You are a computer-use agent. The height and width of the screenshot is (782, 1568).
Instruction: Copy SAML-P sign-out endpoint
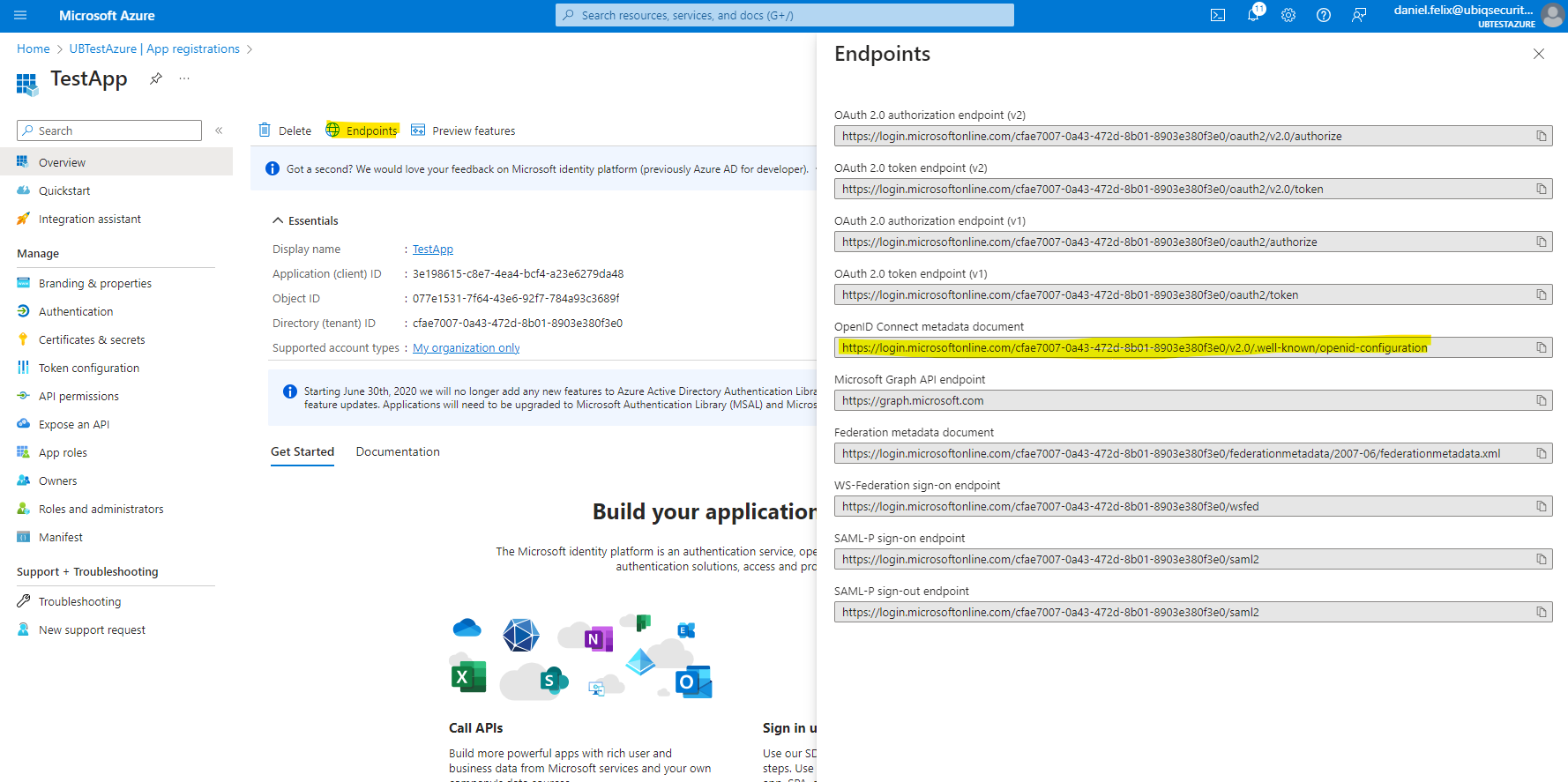(1542, 612)
